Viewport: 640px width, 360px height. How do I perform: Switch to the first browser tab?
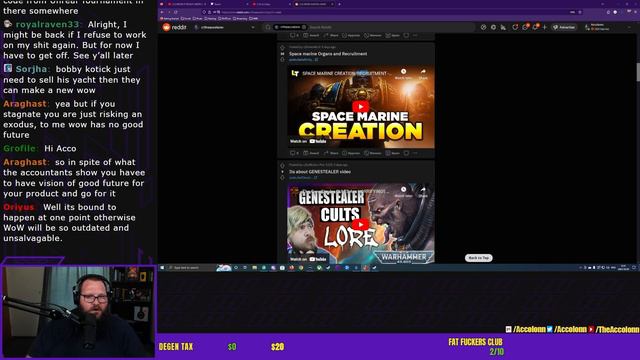click(187, 4)
